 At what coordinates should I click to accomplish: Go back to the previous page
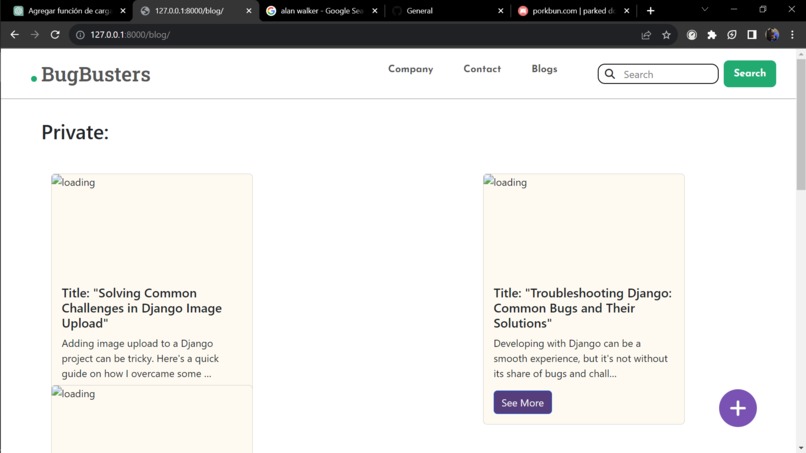point(14,34)
